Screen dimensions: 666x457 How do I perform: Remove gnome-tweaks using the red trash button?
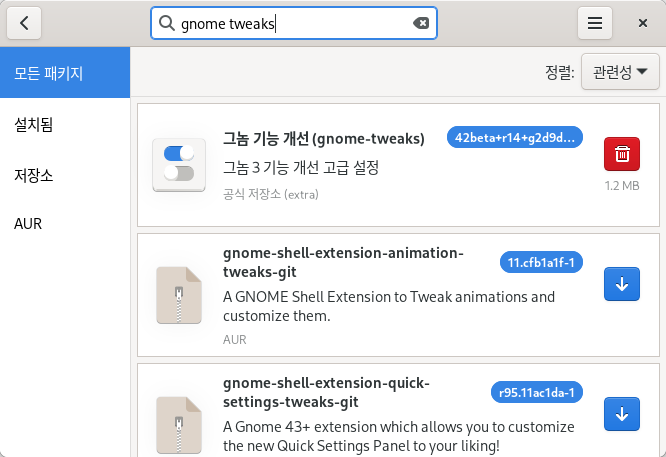coord(622,154)
